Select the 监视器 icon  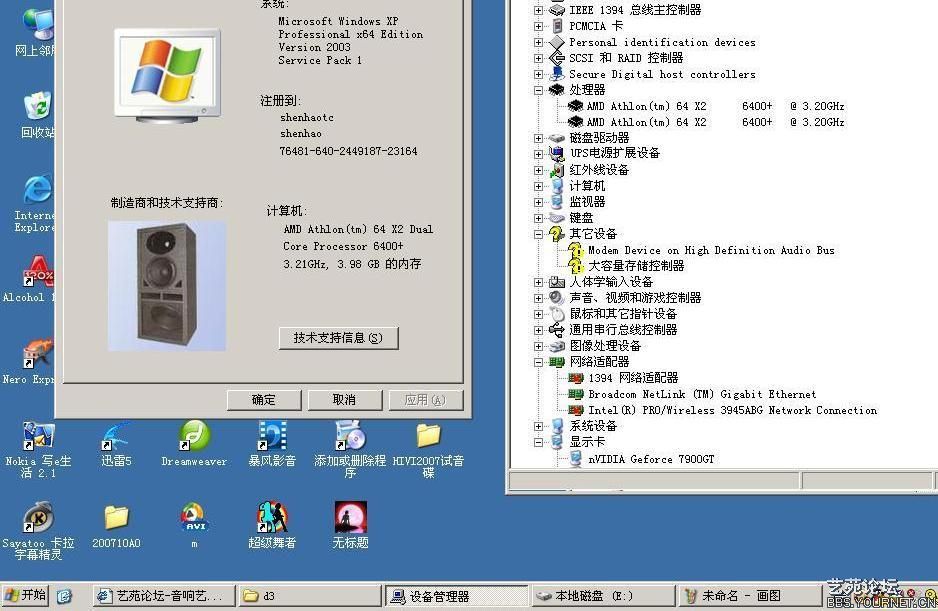(x=557, y=202)
